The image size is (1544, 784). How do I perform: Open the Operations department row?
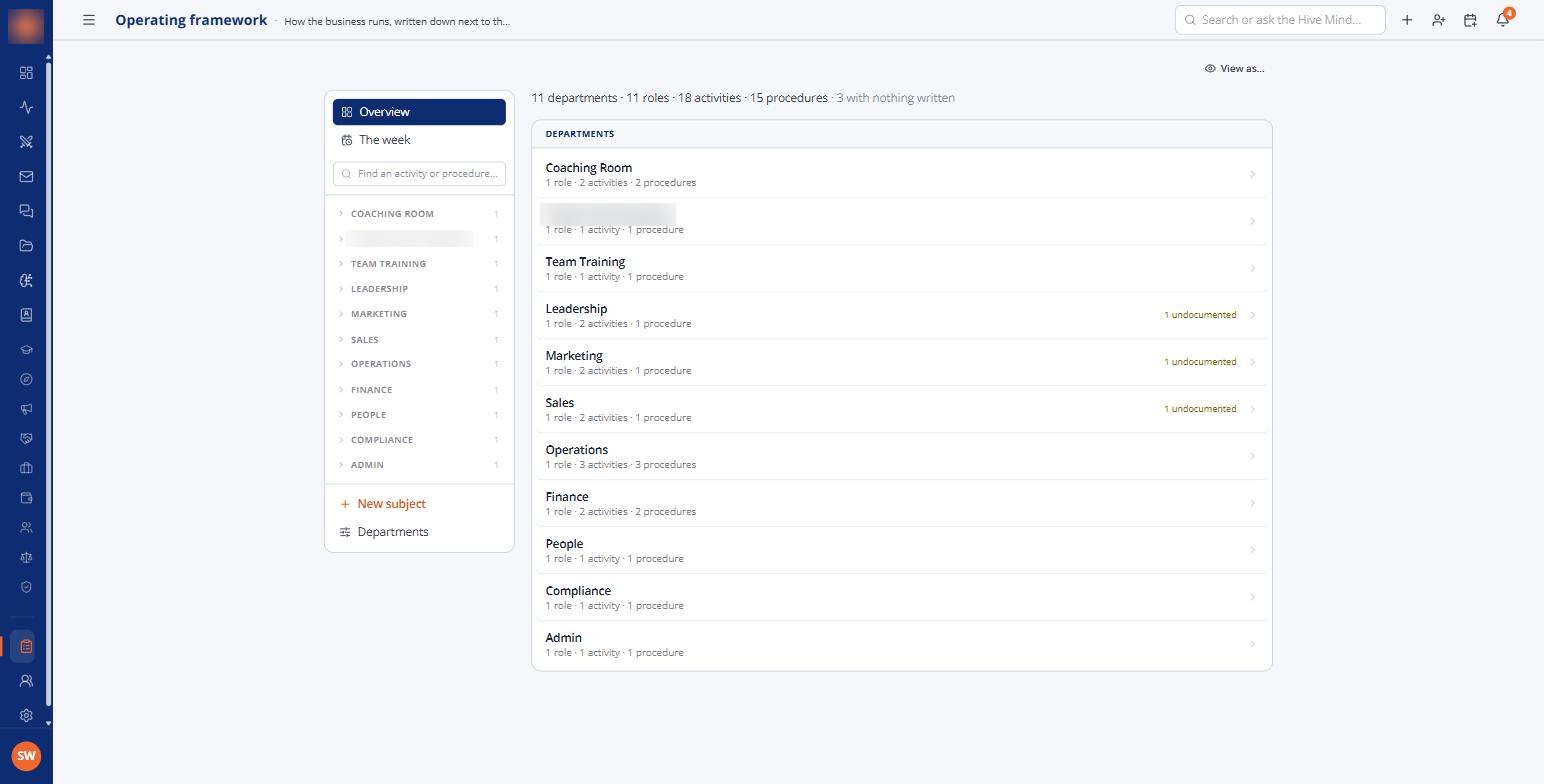click(901, 456)
